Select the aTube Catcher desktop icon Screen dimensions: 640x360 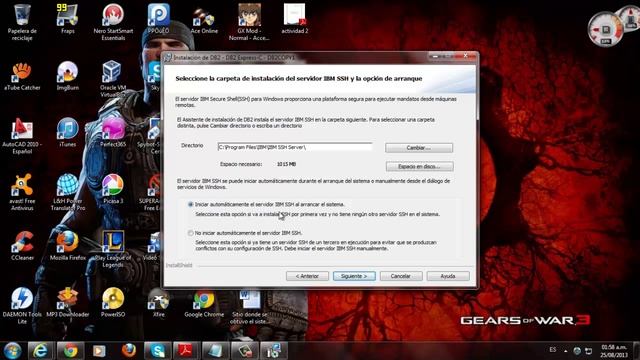point(22,76)
